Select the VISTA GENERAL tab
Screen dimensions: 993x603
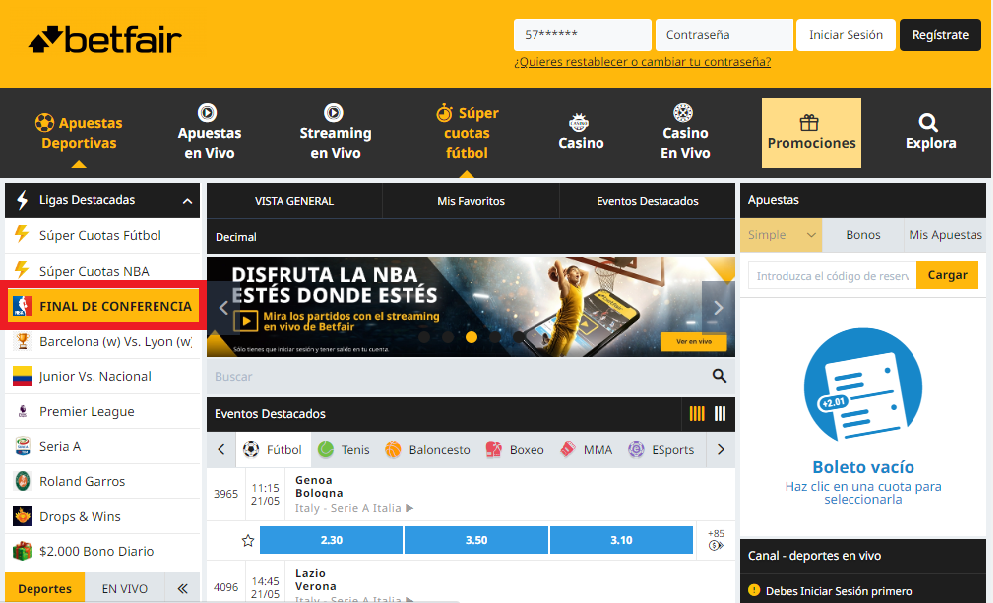(x=294, y=201)
